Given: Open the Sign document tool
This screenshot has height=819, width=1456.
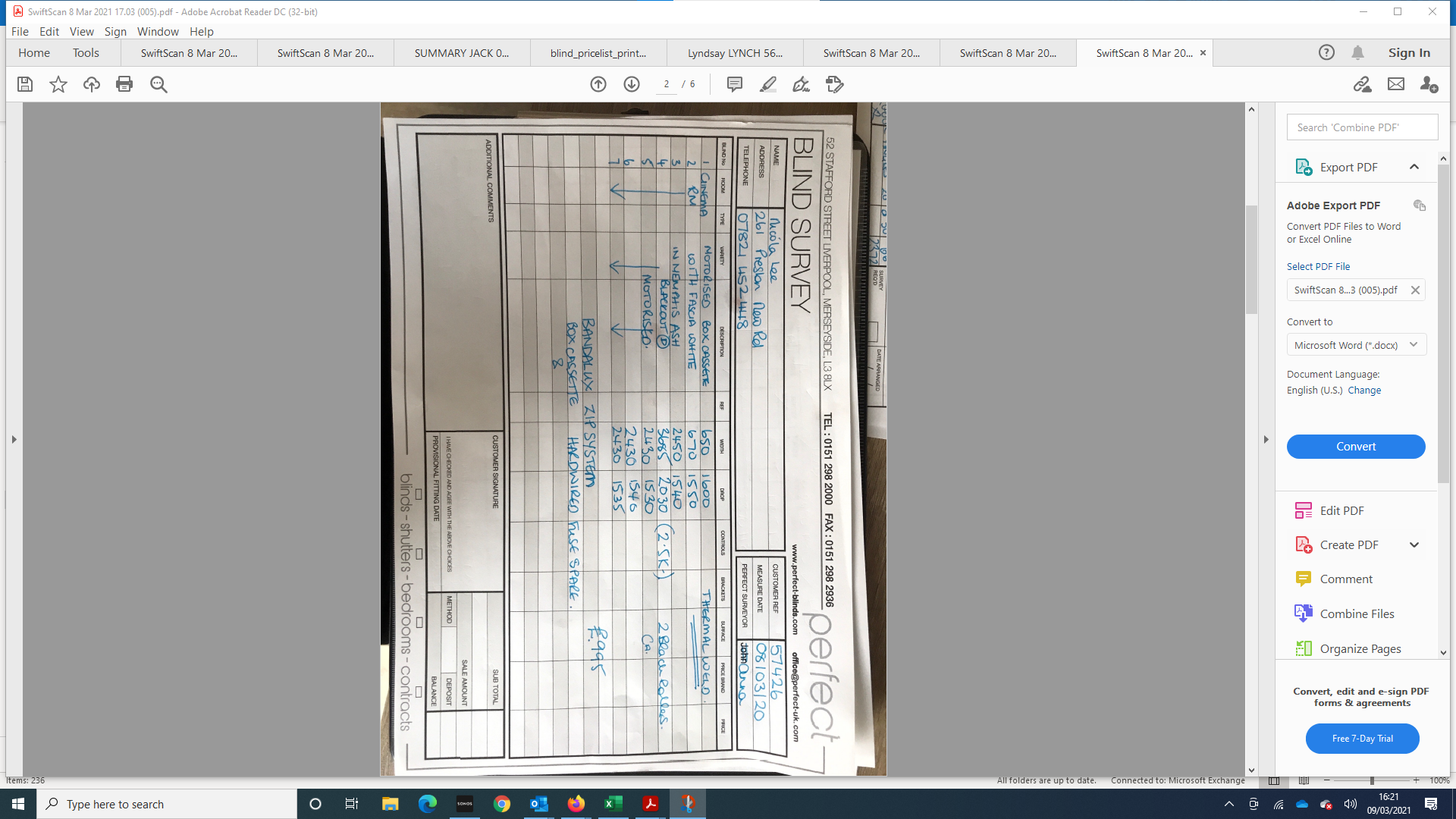Looking at the screenshot, I should pyautogui.click(x=801, y=84).
